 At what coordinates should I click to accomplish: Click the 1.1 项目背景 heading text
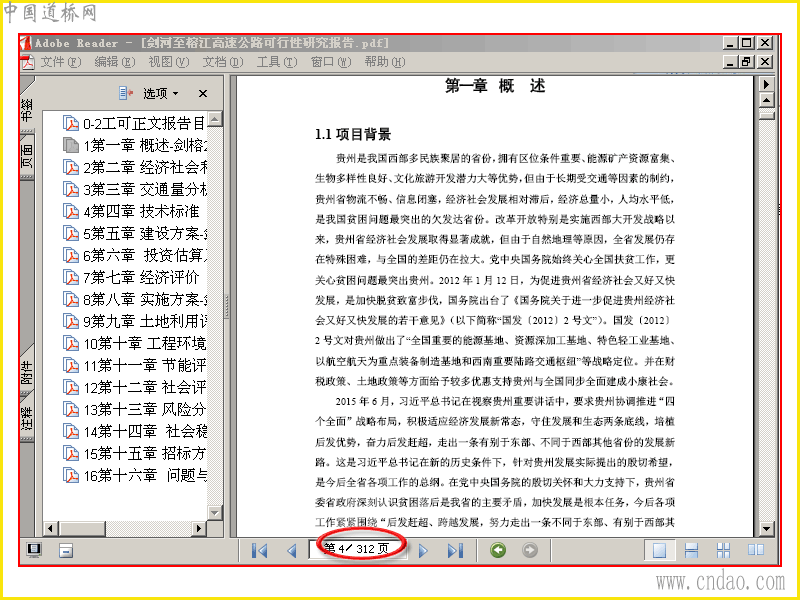353,135
